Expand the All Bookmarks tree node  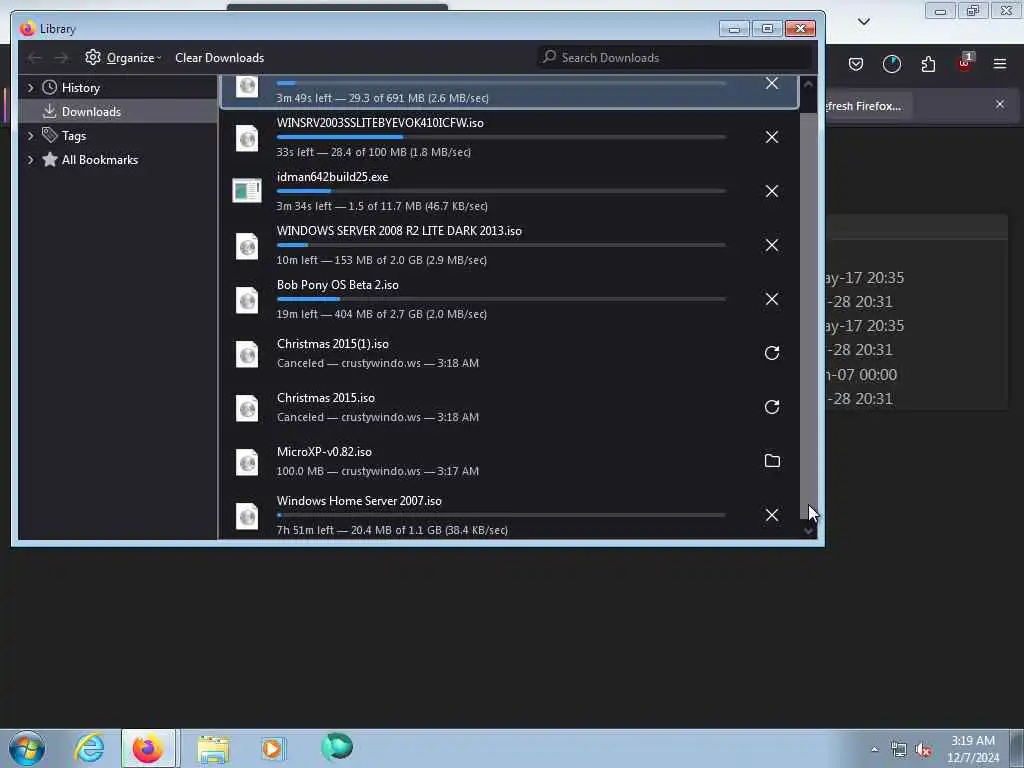(30, 160)
